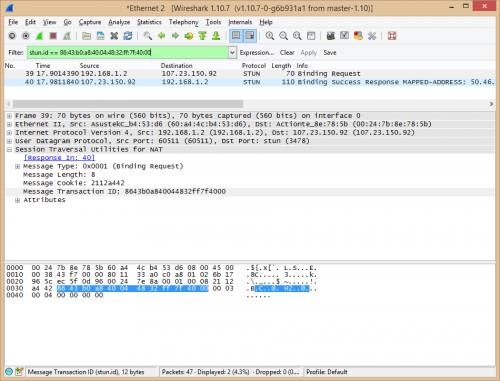
Task: Edit capture filters icon
Action: [331, 36]
